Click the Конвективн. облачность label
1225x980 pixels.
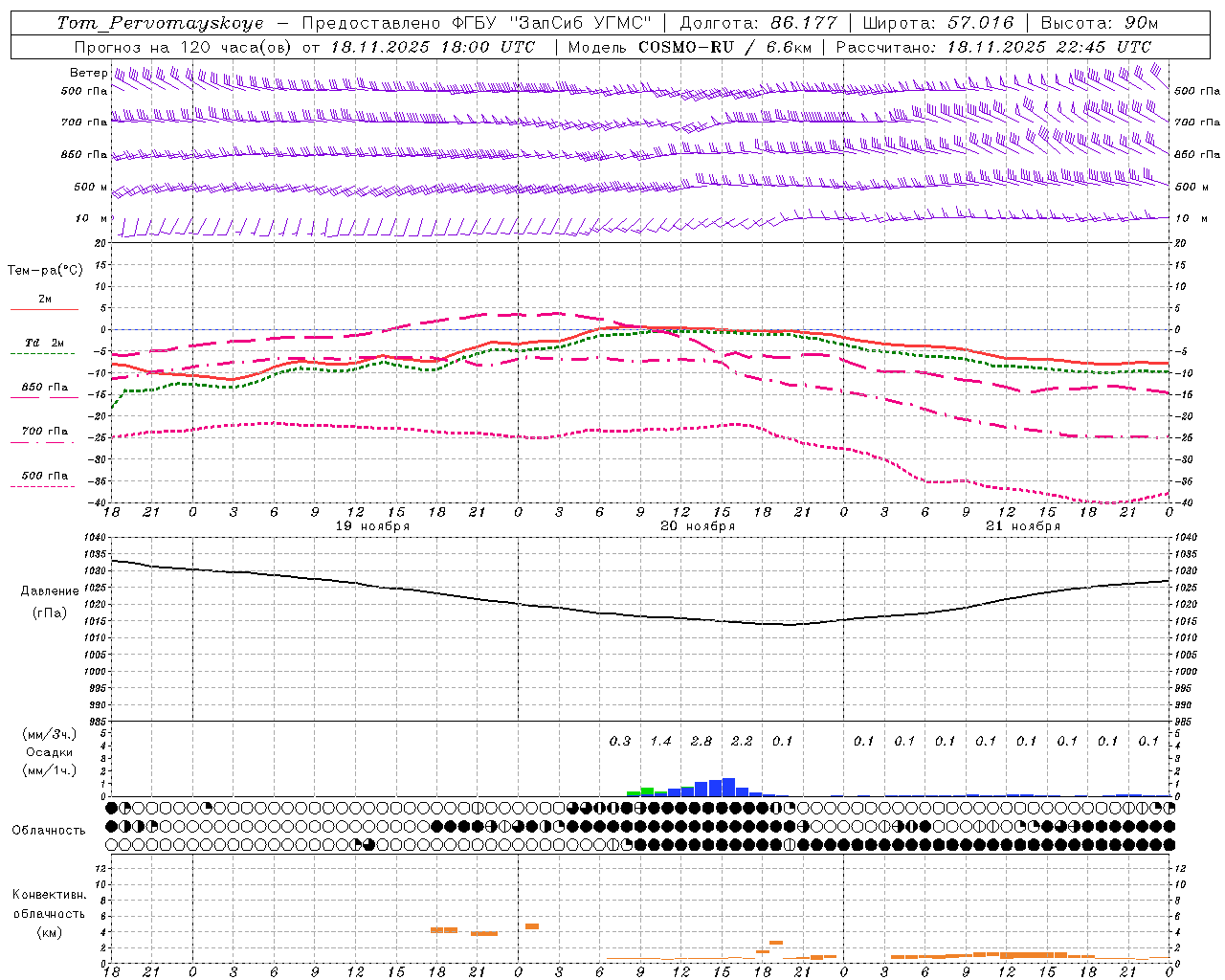(x=49, y=904)
